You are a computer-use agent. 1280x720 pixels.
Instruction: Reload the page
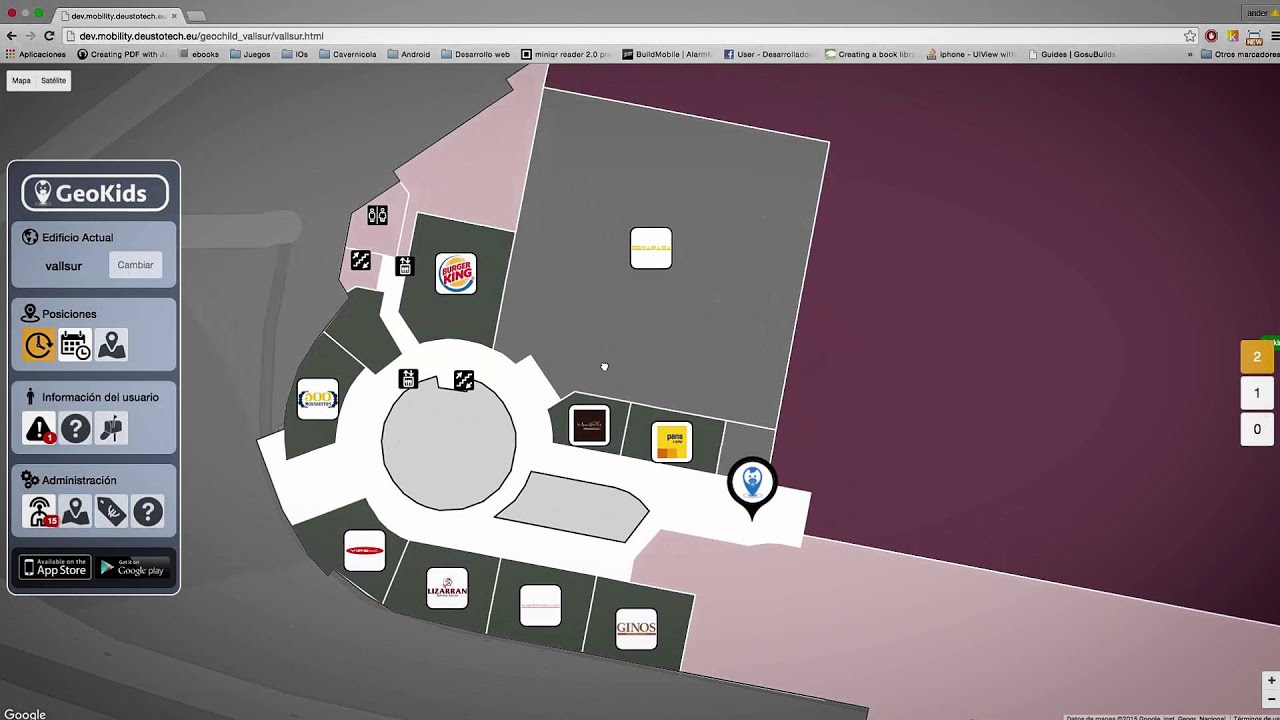pos(49,36)
